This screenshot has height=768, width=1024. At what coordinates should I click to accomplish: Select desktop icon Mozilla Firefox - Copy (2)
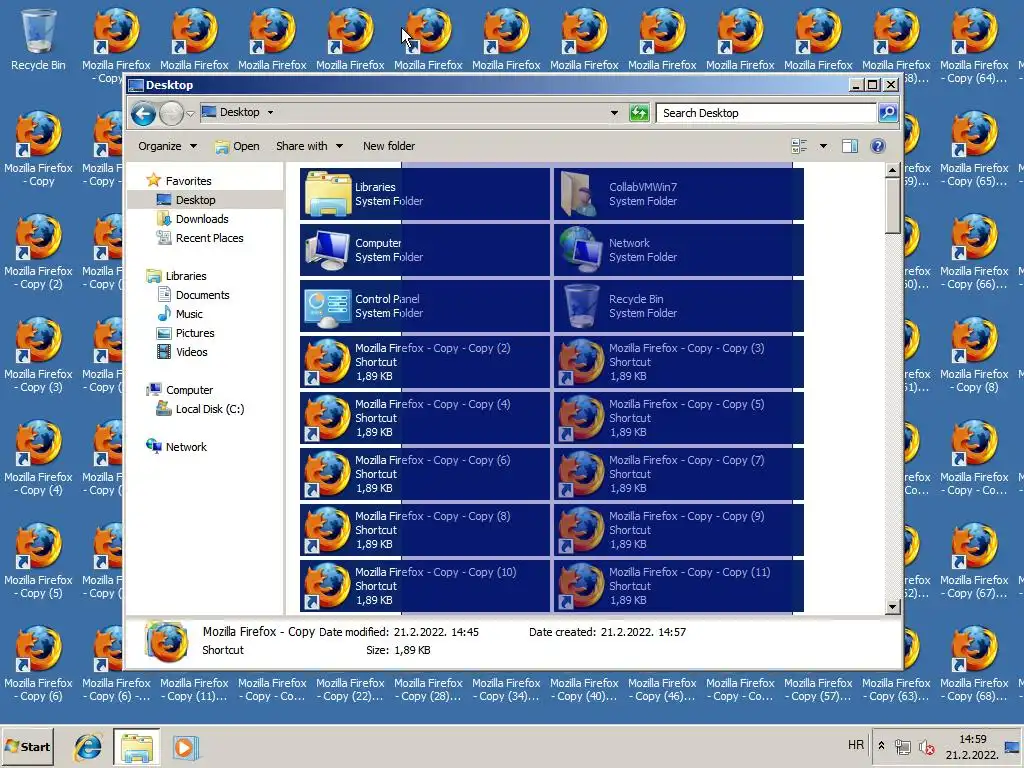[39, 252]
